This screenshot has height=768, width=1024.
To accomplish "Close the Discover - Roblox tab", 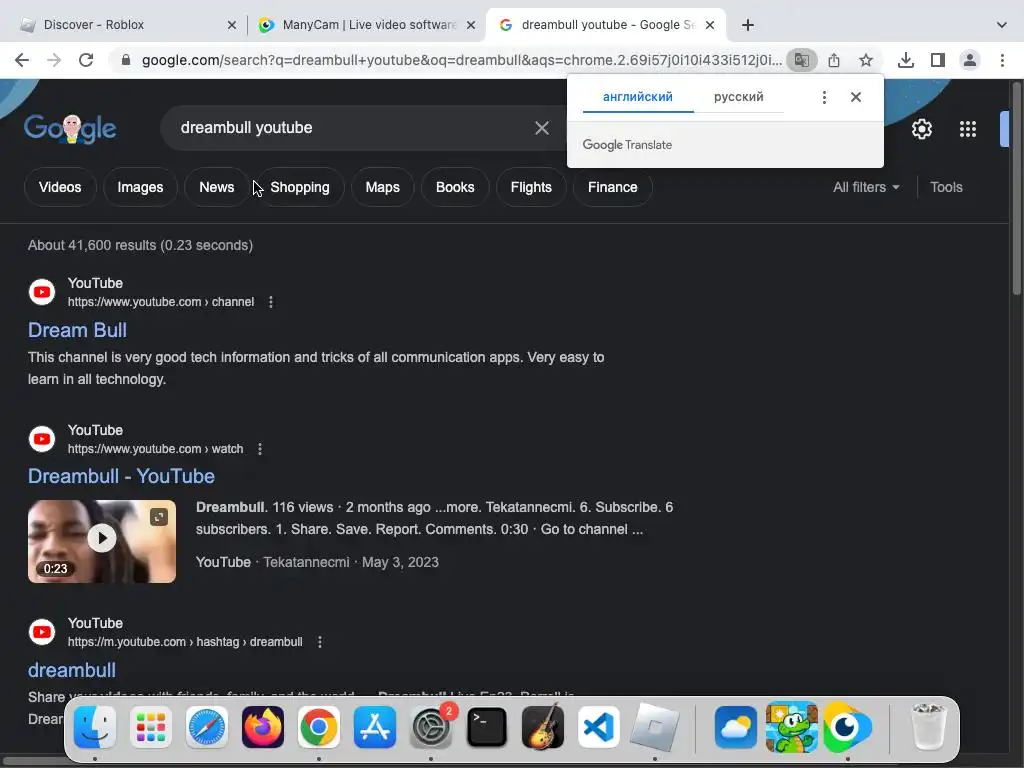I will pyautogui.click(x=232, y=25).
